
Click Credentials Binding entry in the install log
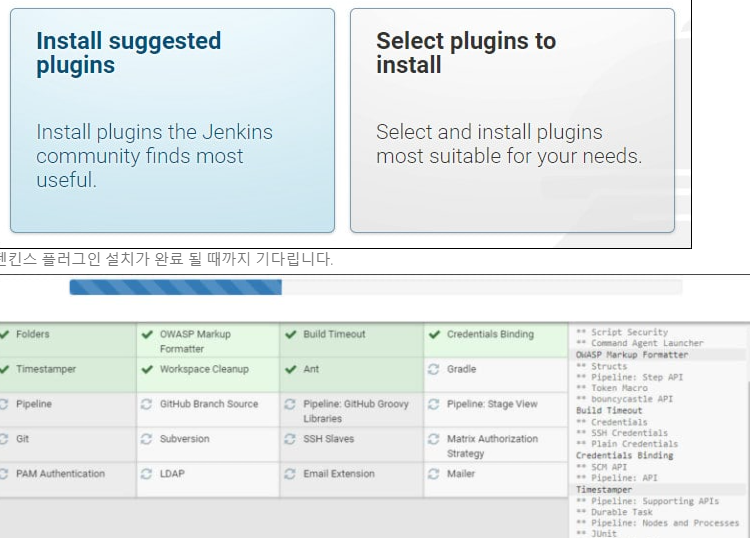tap(624, 456)
